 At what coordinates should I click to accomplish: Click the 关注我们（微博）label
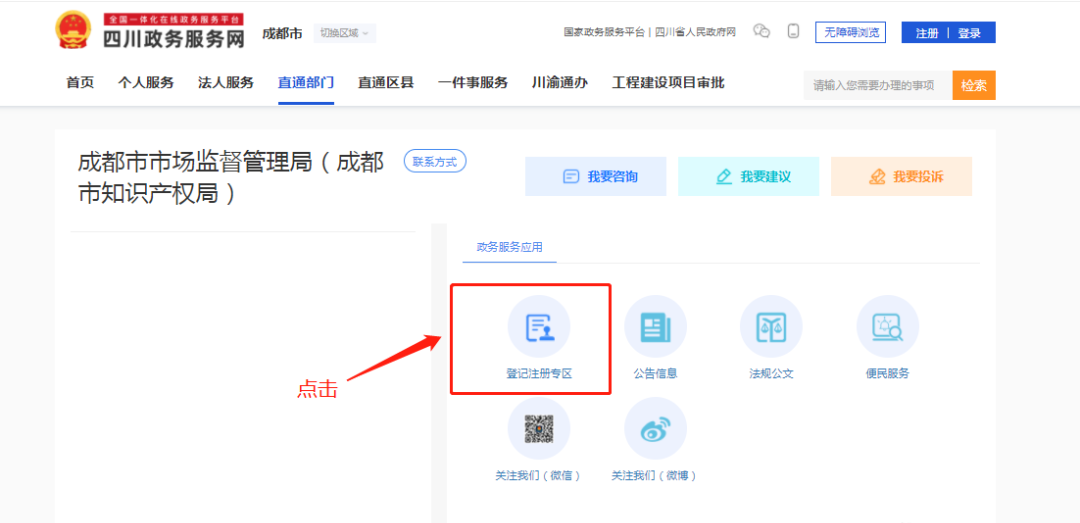[x=654, y=476]
